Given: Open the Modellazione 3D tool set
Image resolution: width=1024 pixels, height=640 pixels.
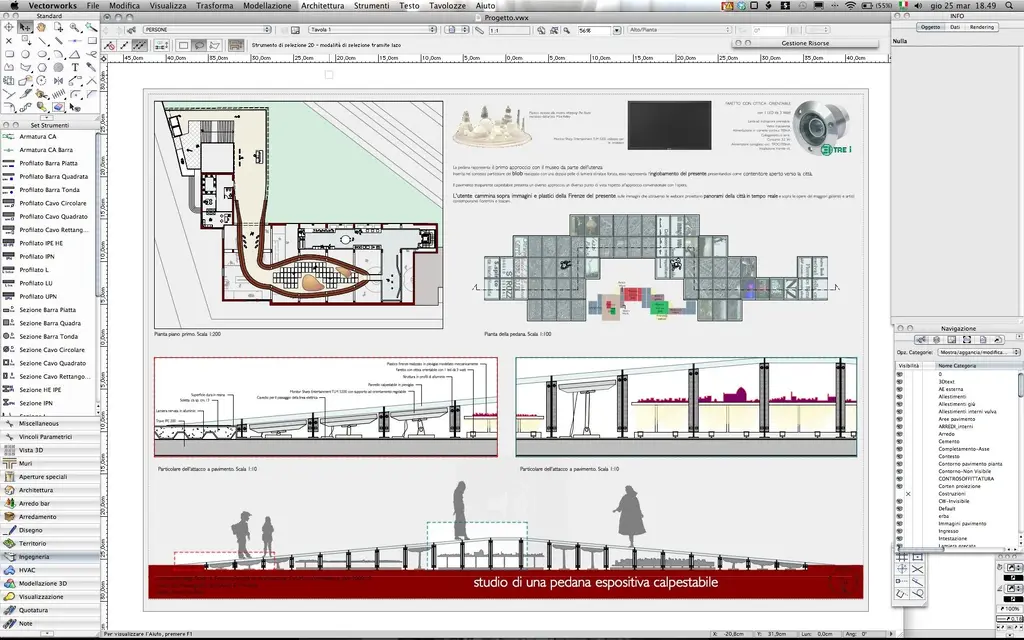Looking at the screenshot, I should [x=50, y=584].
